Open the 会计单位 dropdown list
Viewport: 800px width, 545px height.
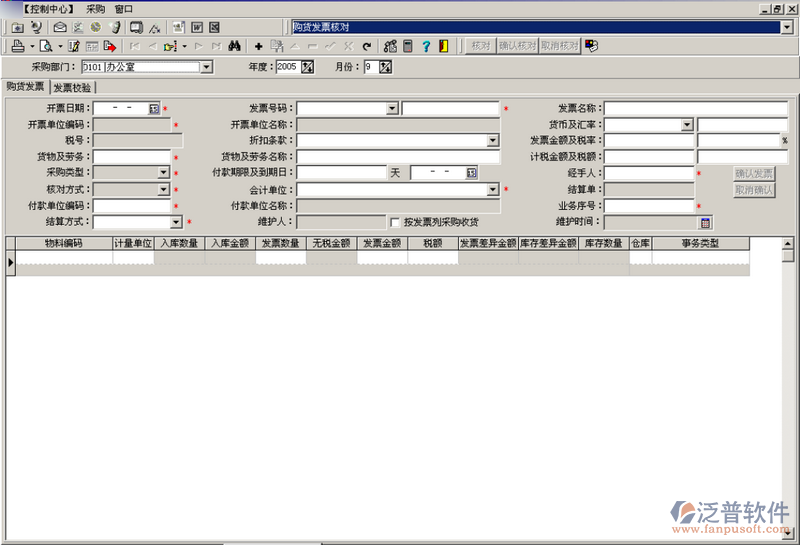[493, 189]
